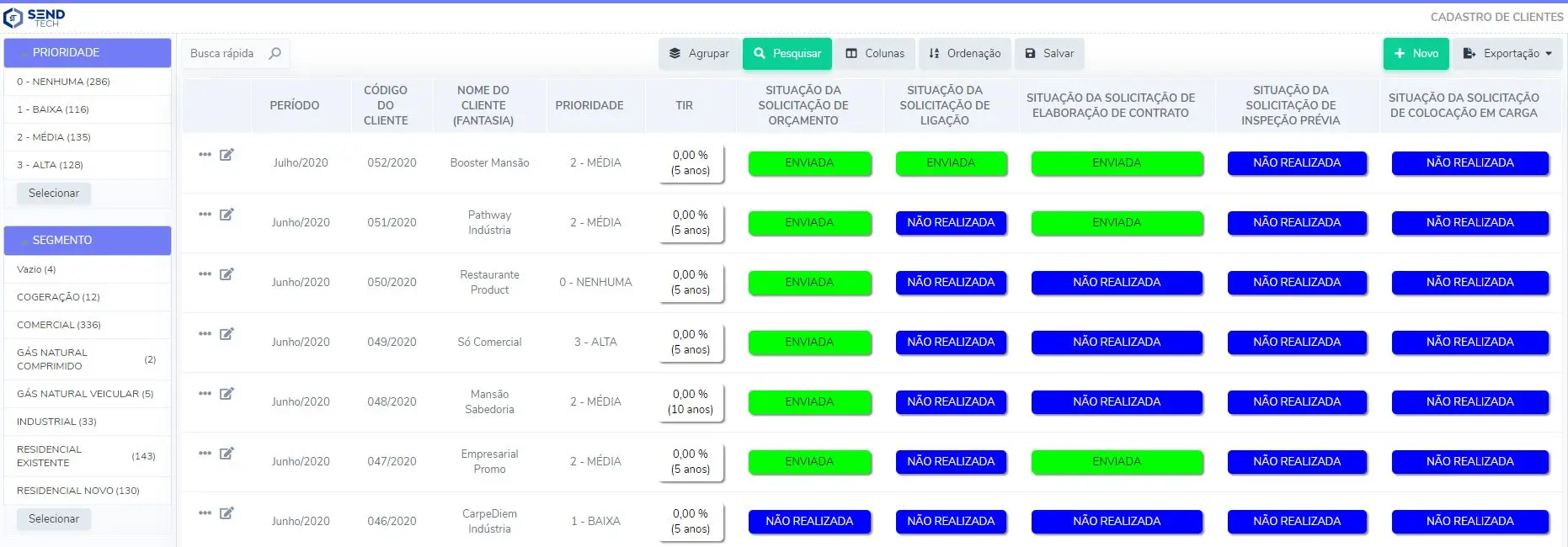The image size is (1568, 547).
Task: Filter by RESIDENCIAL NOVO (130) segment
Action: click(x=78, y=491)
